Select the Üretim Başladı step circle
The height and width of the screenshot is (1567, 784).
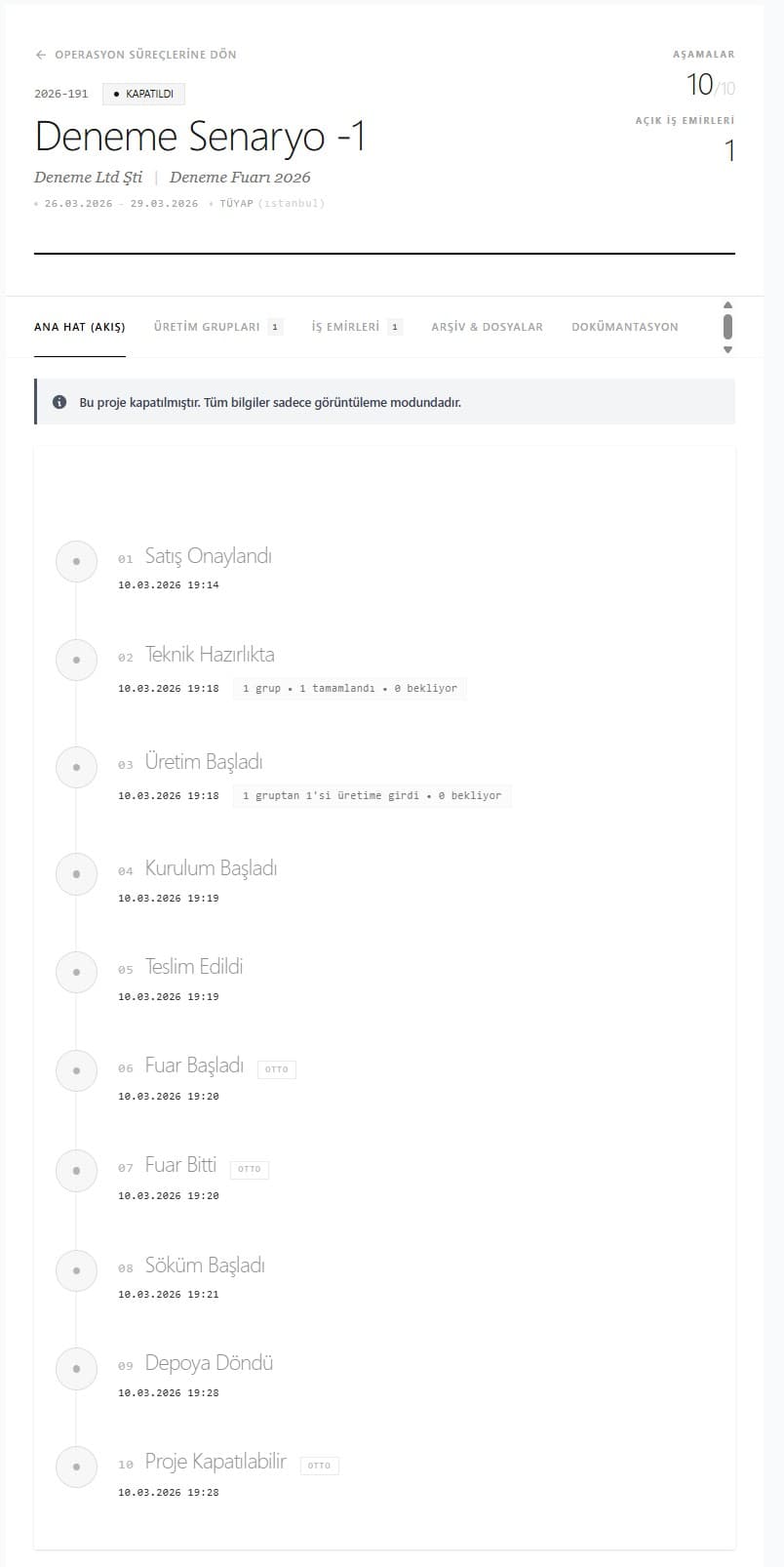76,767
